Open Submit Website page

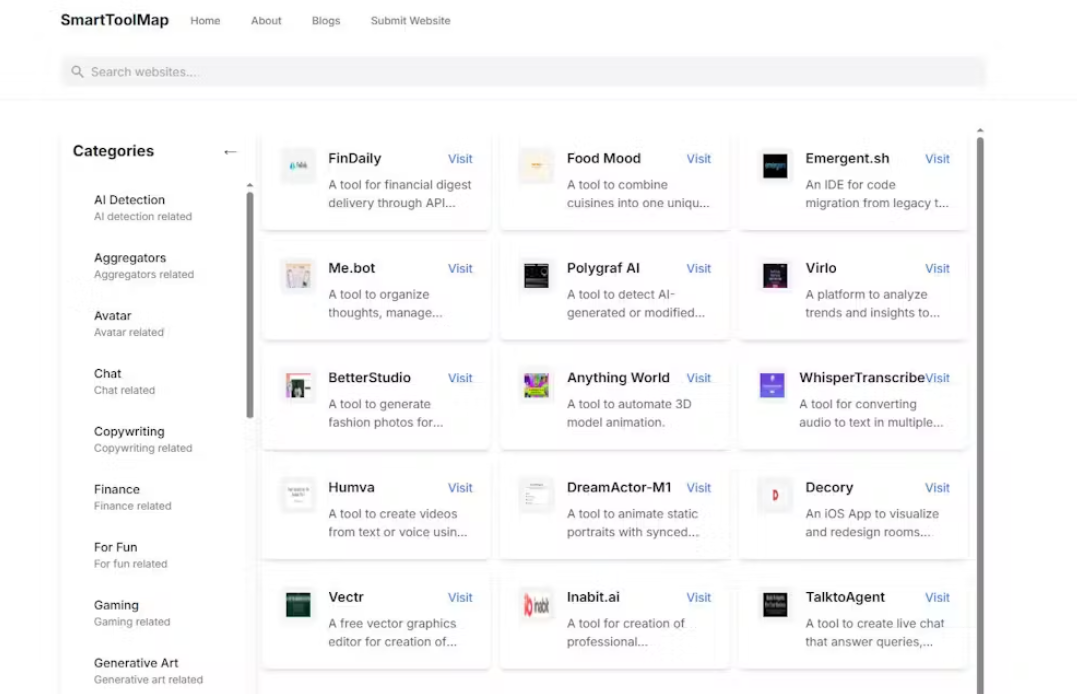(x=411, y=21)
